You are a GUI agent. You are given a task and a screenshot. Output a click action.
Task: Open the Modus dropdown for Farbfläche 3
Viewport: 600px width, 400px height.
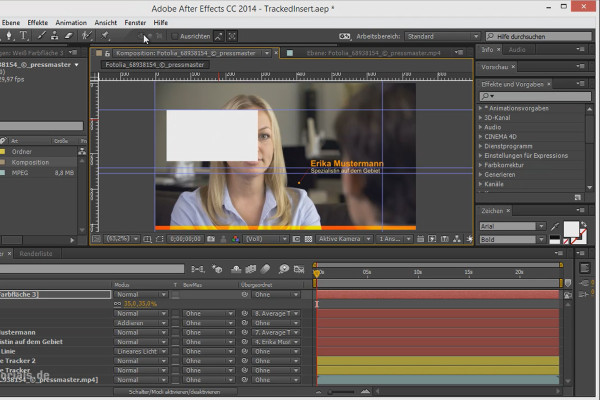point(141,295)
